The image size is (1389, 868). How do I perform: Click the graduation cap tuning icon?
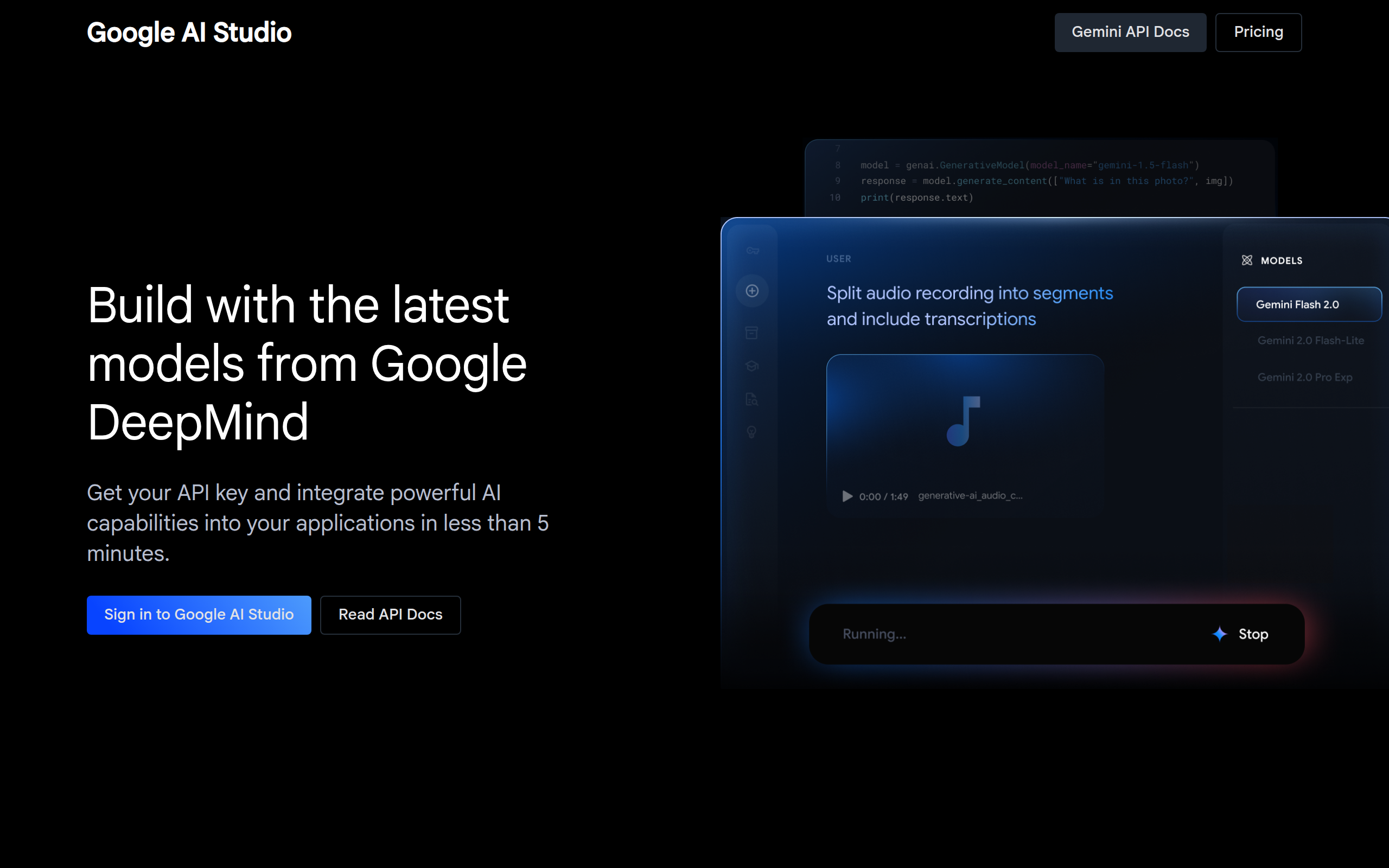coord(751,366)
